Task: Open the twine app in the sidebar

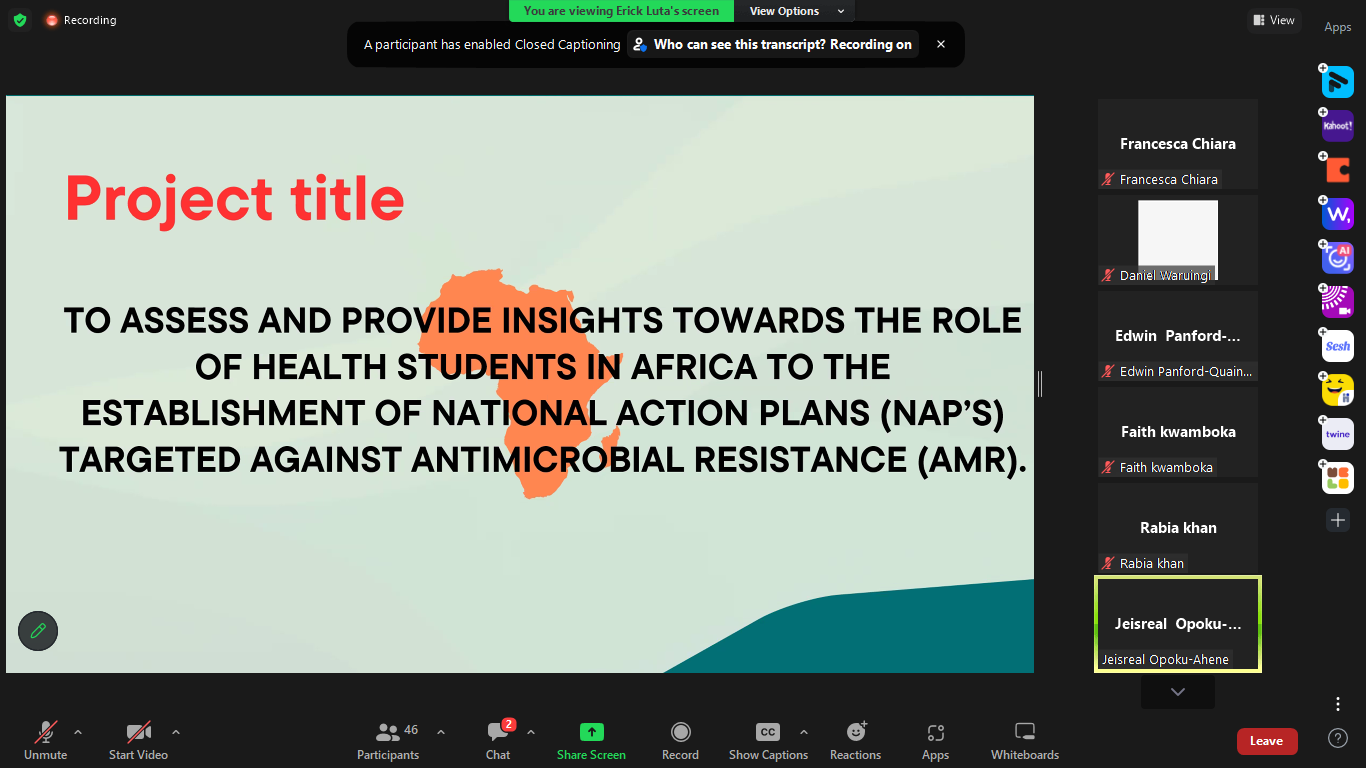Action: 1337,433
